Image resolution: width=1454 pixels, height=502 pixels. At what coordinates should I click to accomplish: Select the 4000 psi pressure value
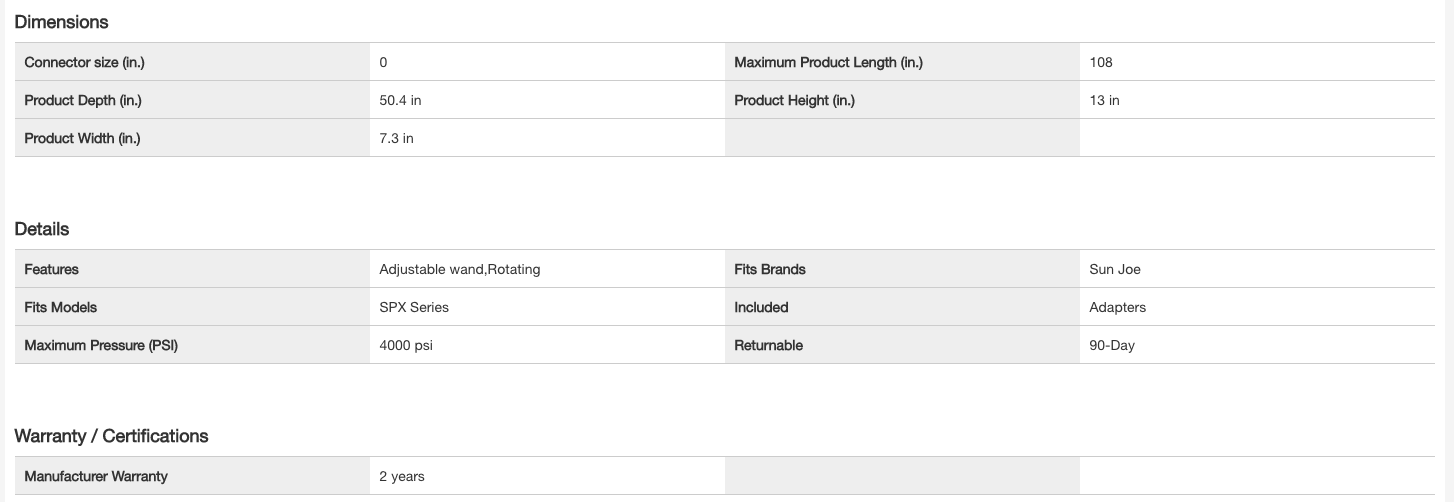click(406, 345)
